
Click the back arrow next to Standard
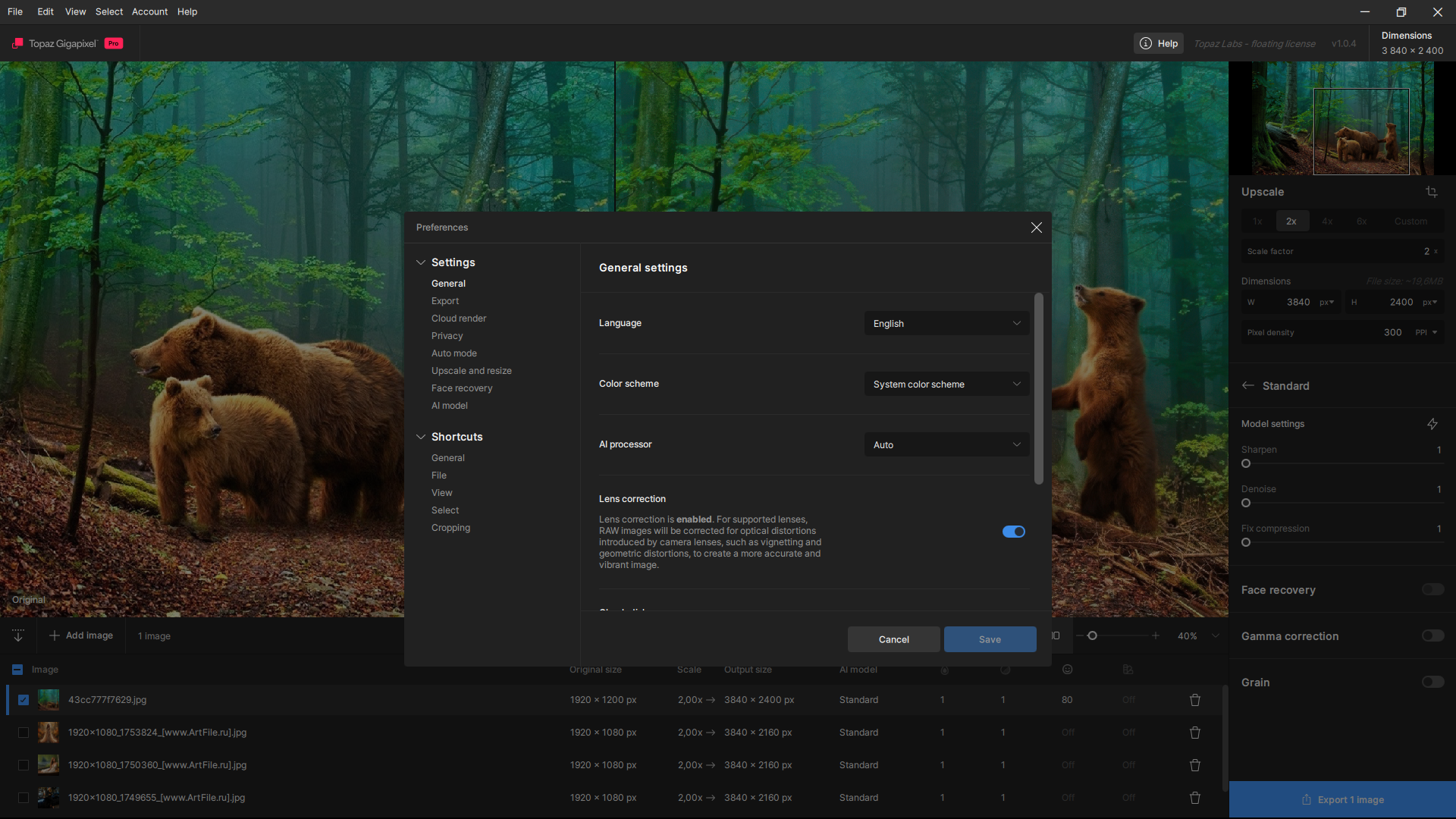(x=1247, y=386)
